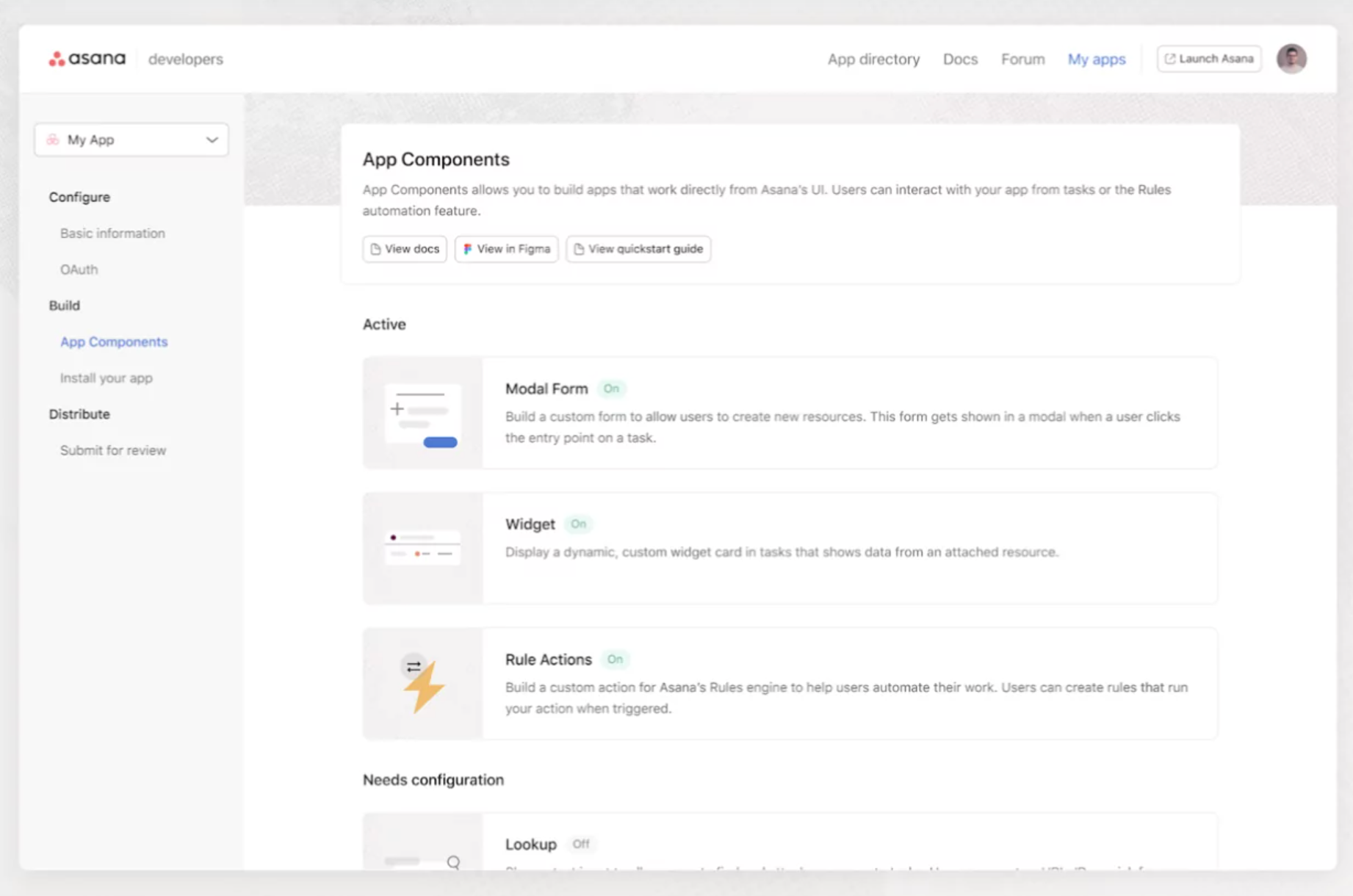1353x896 pixels.
Task: Click the Modal Form title
Action: [x=546, y=389]
